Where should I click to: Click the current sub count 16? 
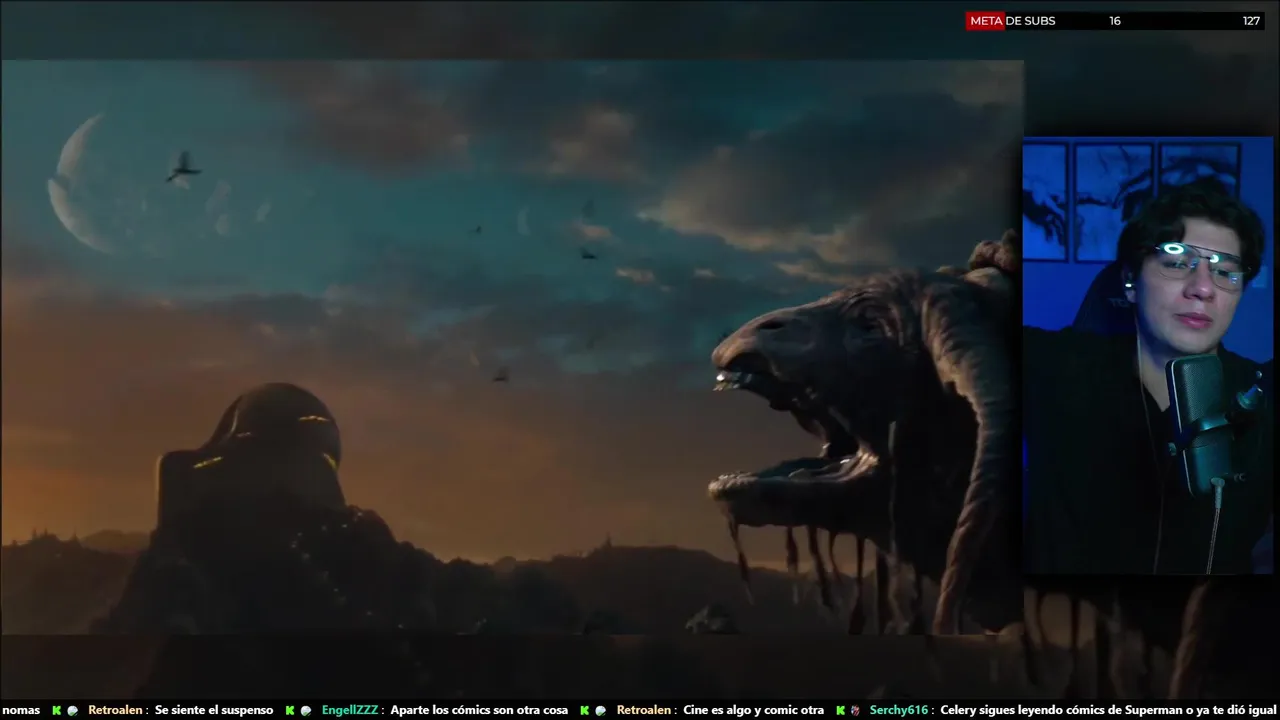point(1115,21)
